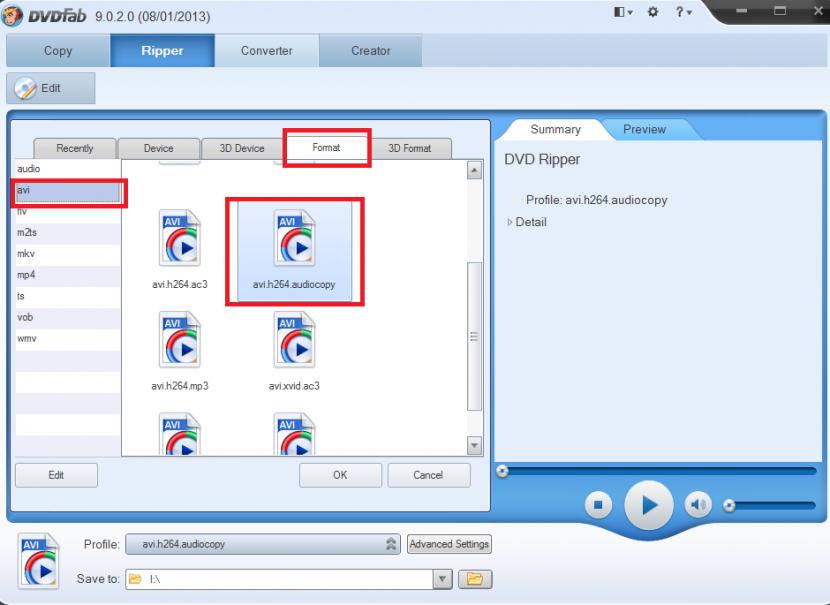This screenshot has height=605, width=830.
Task: Switch to the Copy tab
Action: coord(58,51)
